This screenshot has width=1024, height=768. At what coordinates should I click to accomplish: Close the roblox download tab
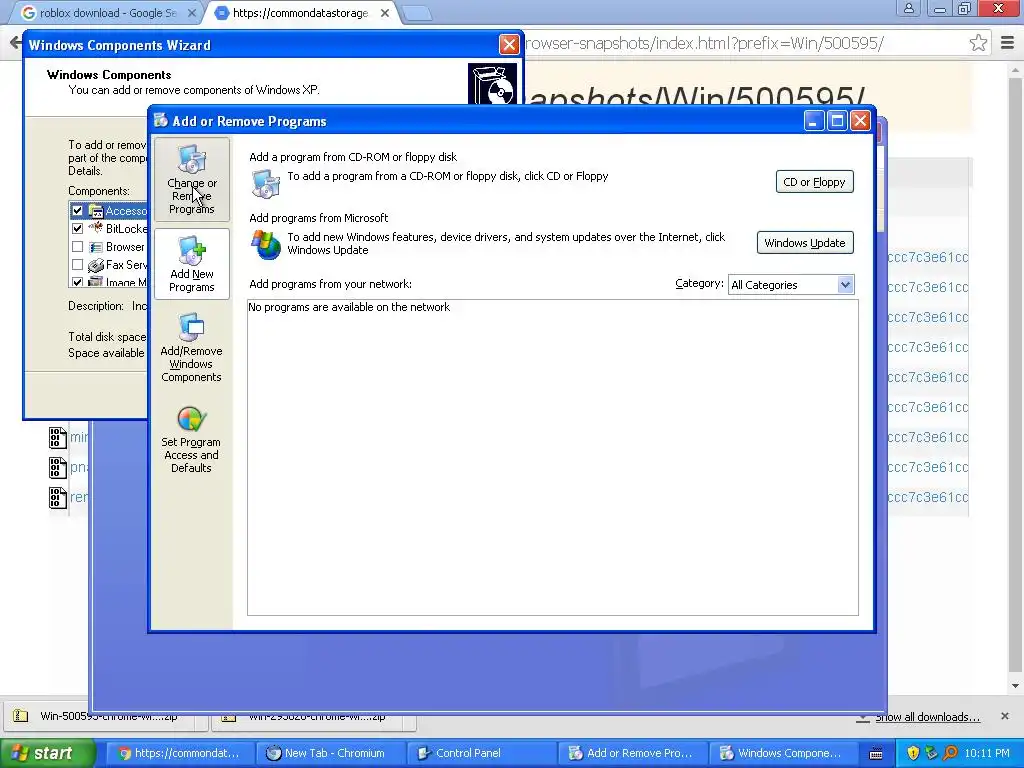[192, 13]
